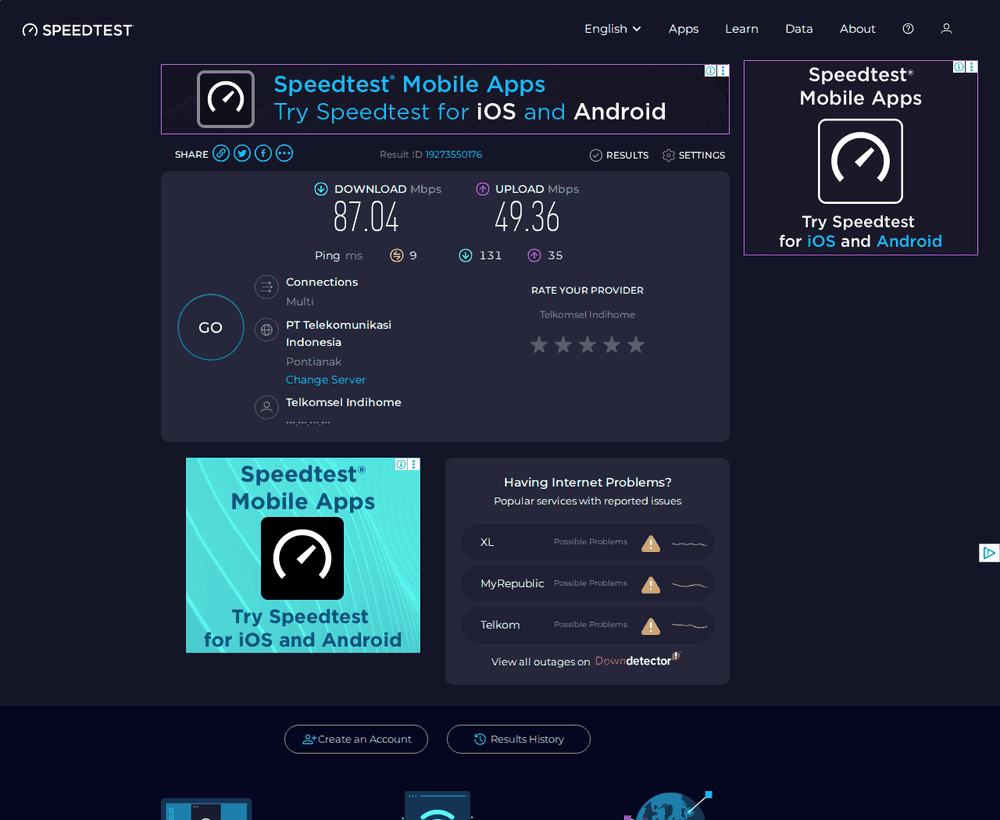
Task: Rate provider five stars
Action: pos(636,345)
